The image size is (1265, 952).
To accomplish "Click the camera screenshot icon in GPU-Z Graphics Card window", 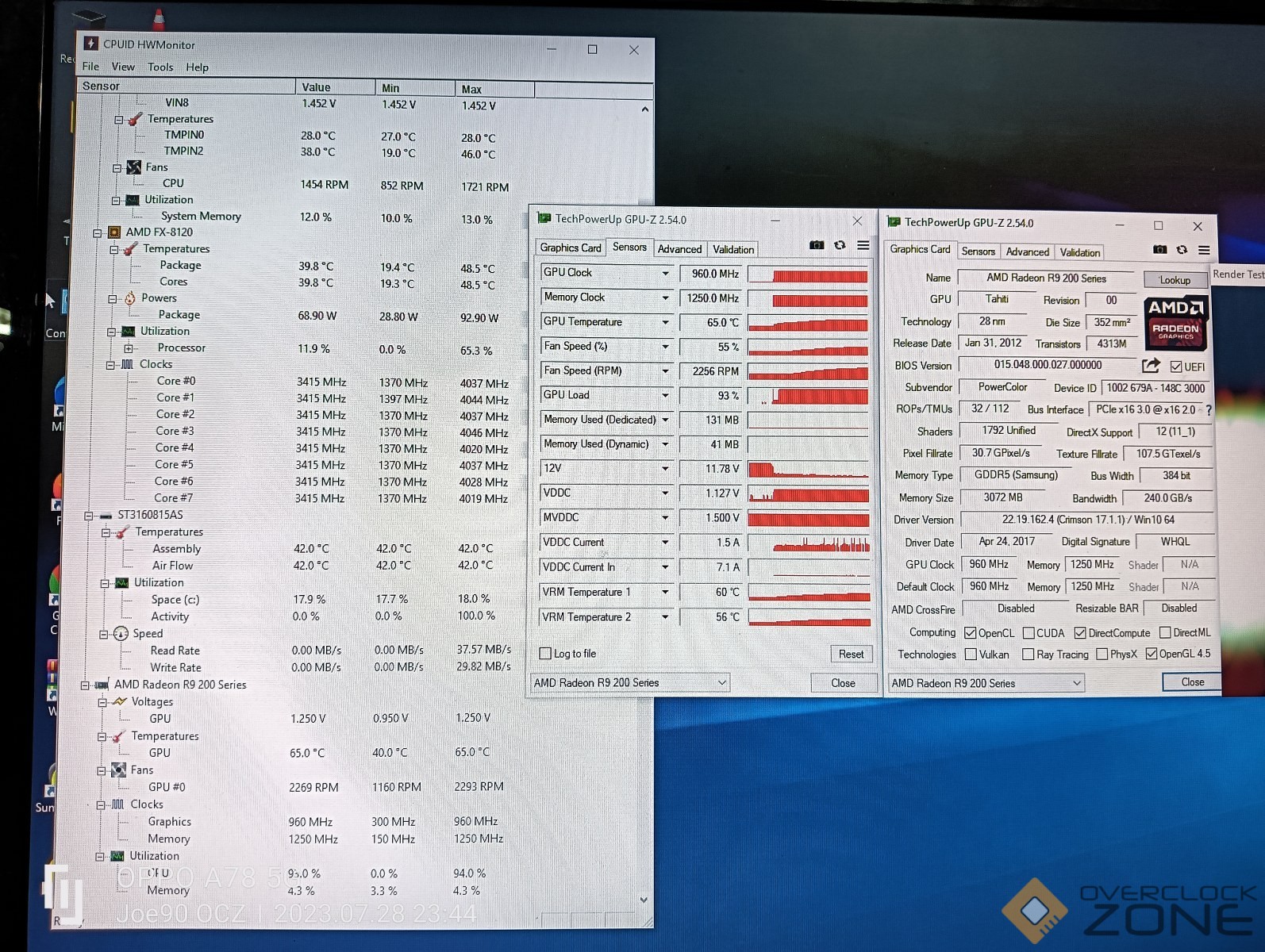I will 1159,249.
